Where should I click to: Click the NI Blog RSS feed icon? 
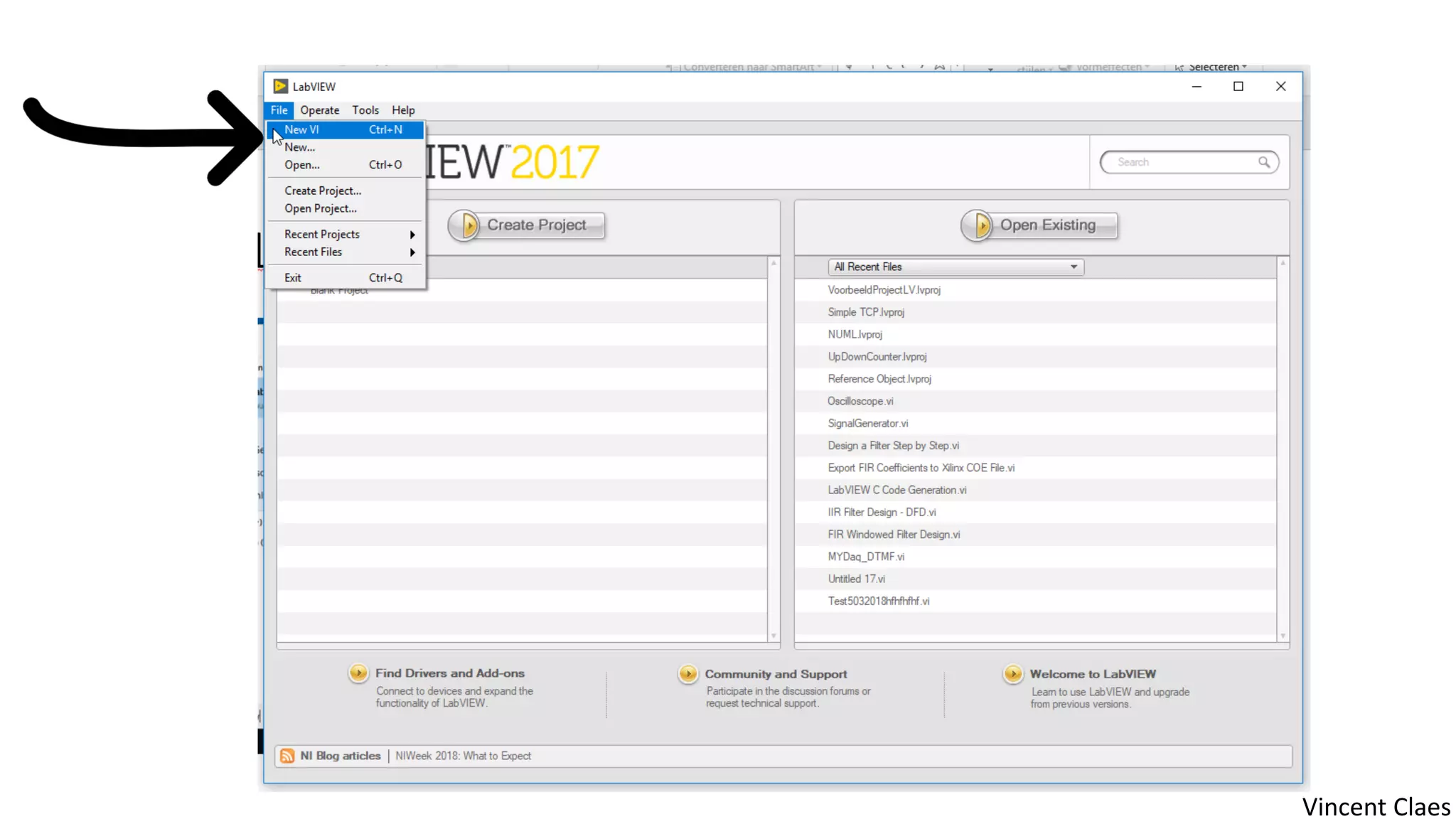click(287, 756)
